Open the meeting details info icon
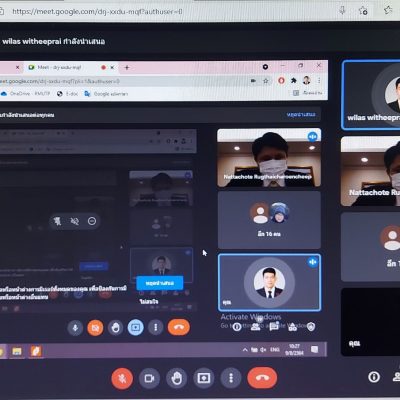This screenshot has height=400, width=400. pyautogui.click(x=374, y=377)
